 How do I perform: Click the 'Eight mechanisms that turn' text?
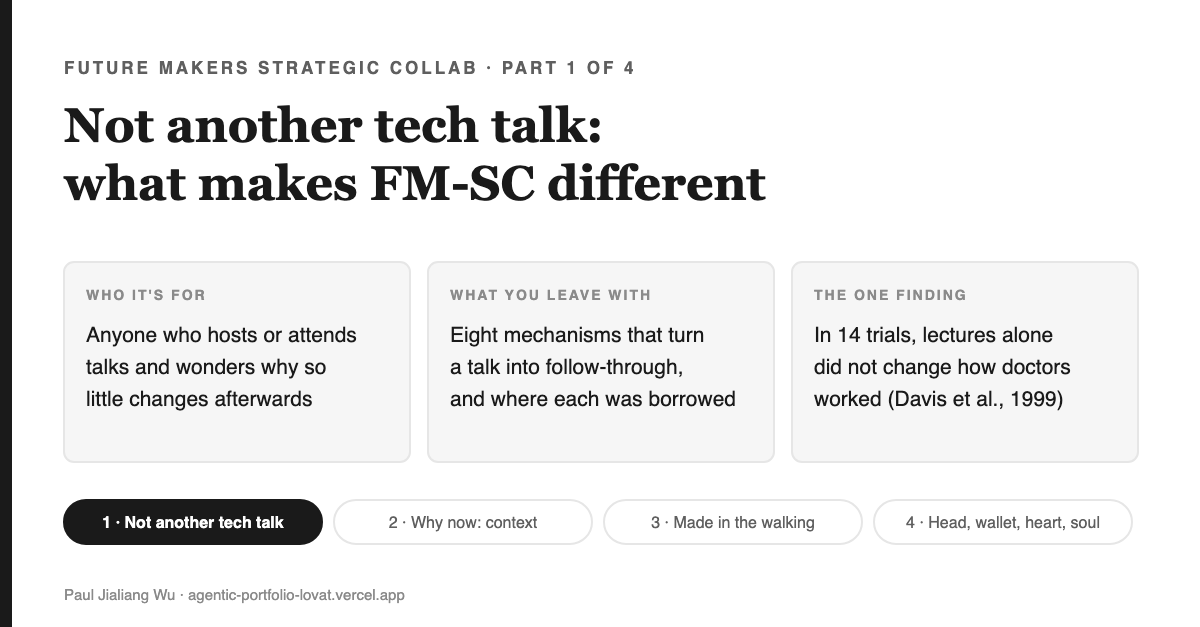577,335
